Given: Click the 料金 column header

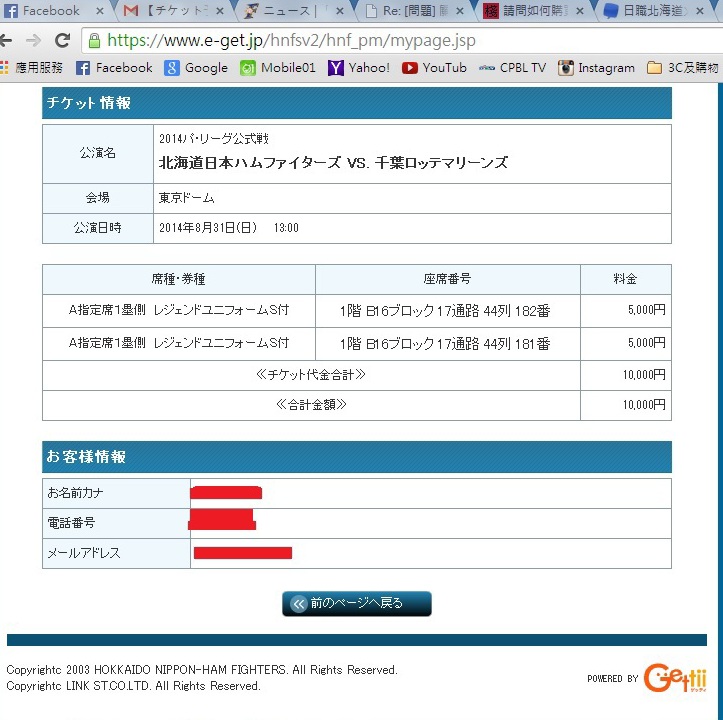Looking at the screenshot, I should click(x=625, y=279).
